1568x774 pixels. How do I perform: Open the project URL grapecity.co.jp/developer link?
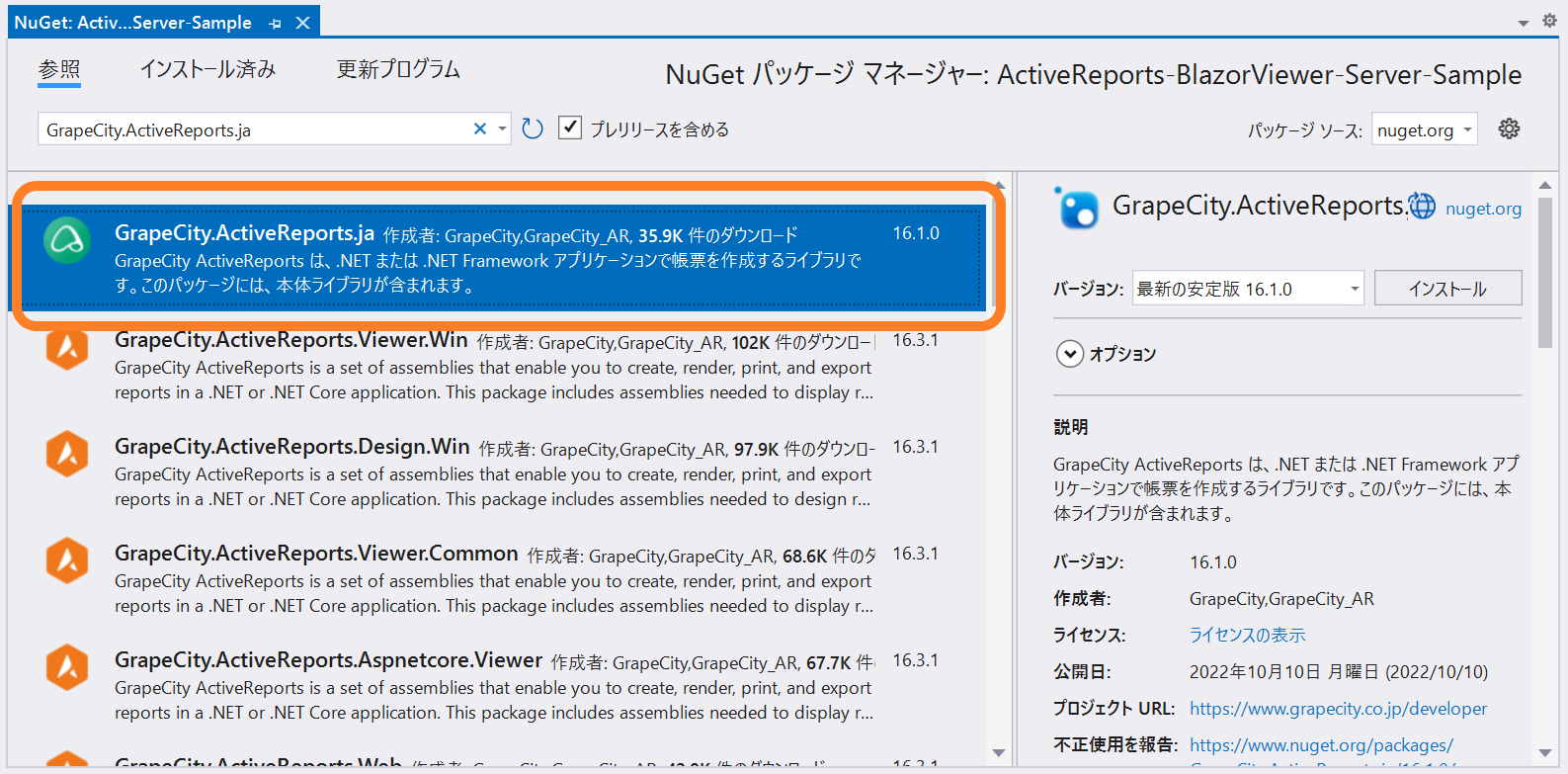(x=1338, y=709)
